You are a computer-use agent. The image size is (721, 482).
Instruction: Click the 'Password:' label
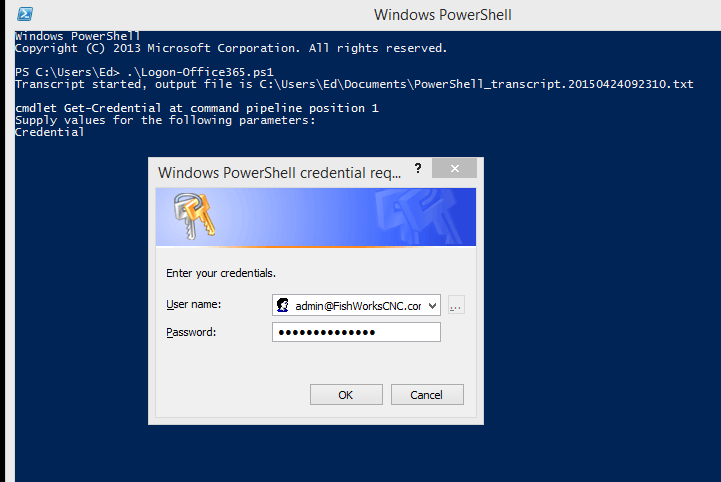[191, 332]
